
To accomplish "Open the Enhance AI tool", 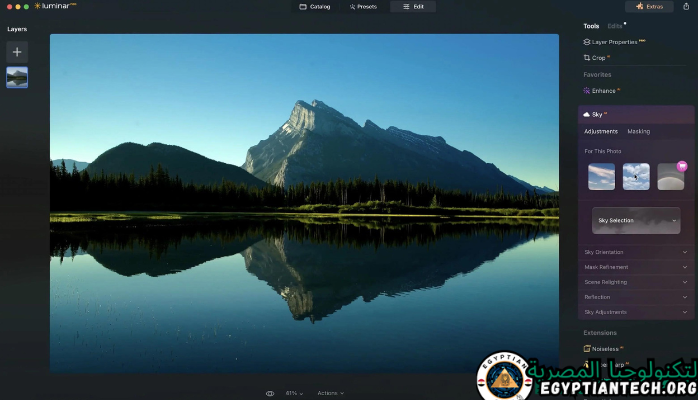I will pos(603,91).
